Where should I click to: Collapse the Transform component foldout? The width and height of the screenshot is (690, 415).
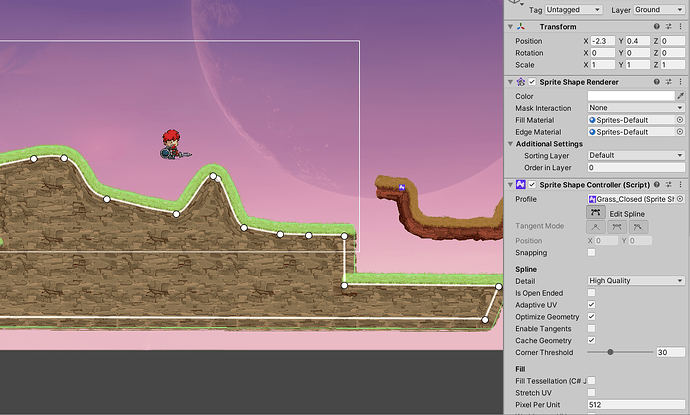(510, 26)
